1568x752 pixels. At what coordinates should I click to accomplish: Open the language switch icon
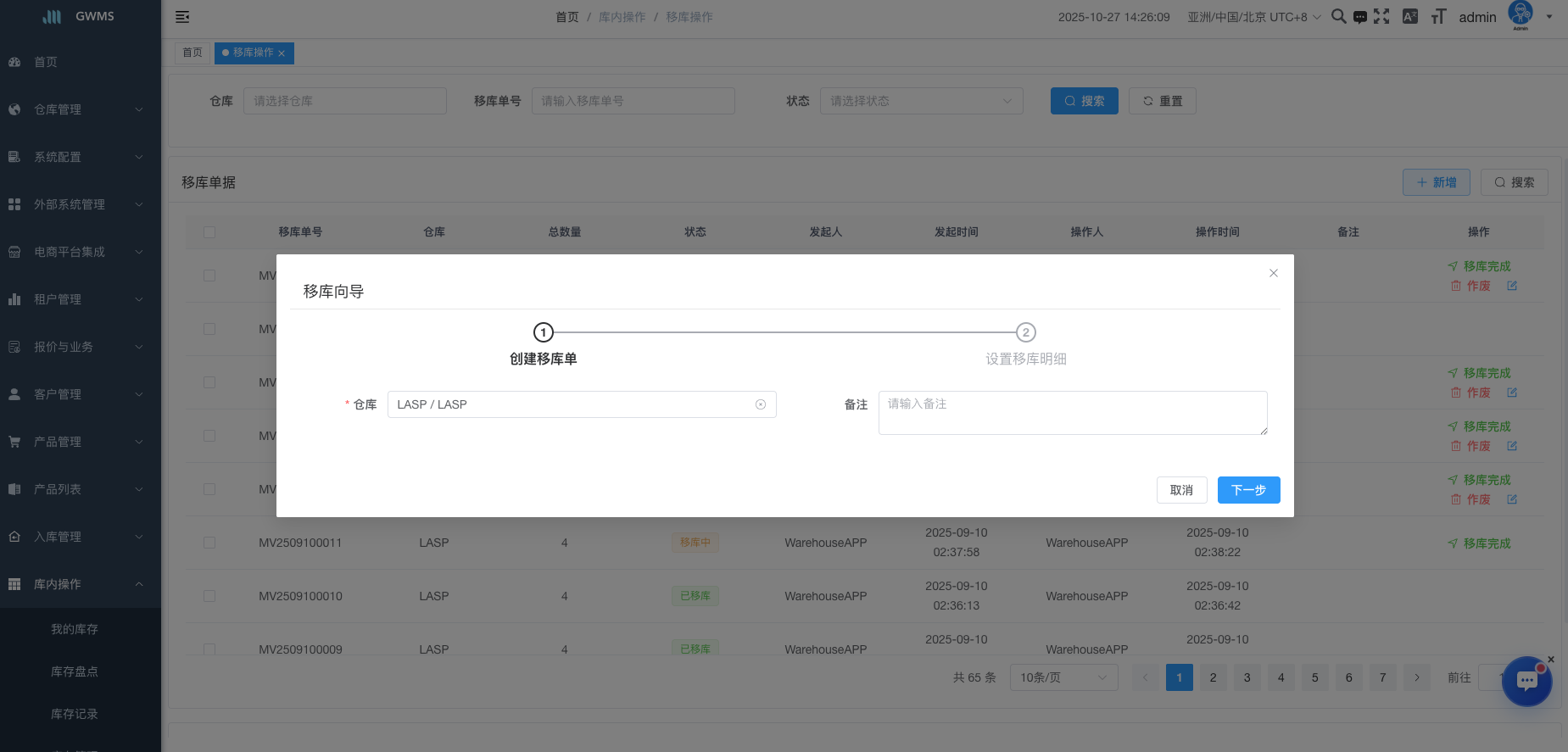click(x=1409, y=16)
